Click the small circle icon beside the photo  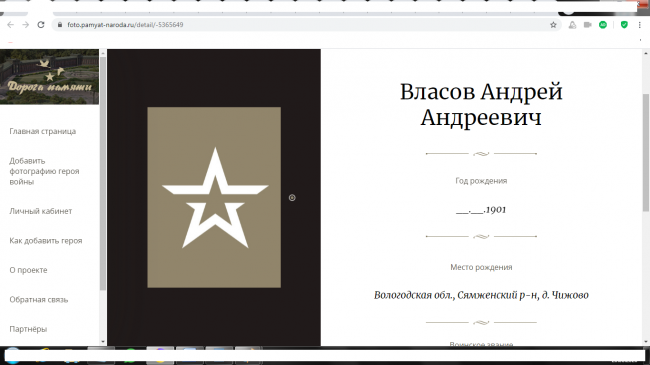coord(292,198)
